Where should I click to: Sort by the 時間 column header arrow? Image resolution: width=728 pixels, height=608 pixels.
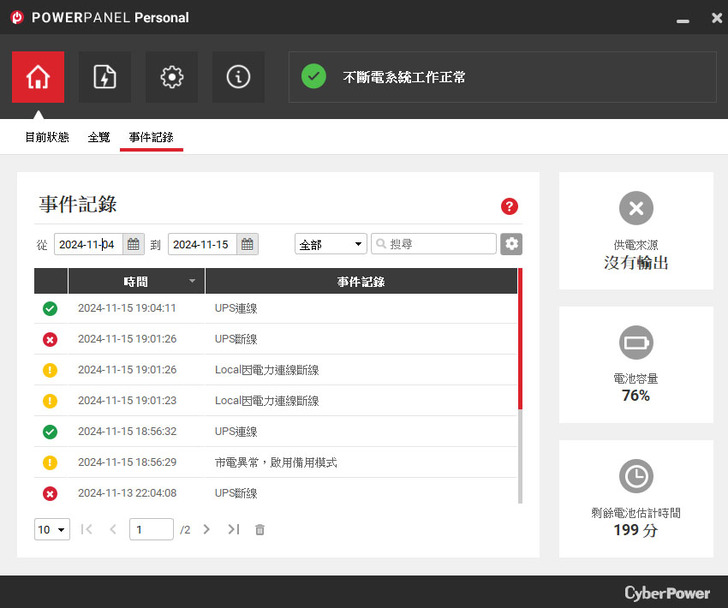[x=192, y=281]
